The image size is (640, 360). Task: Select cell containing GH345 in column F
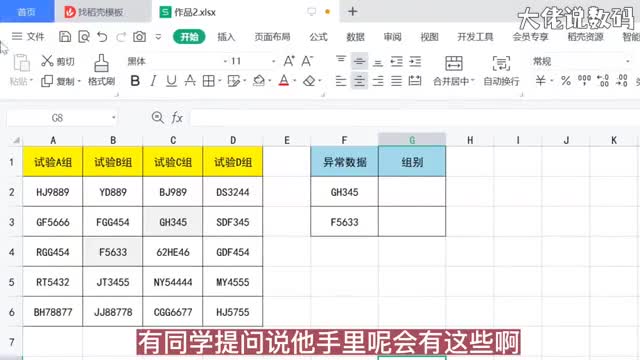click(x=344, y=192)
